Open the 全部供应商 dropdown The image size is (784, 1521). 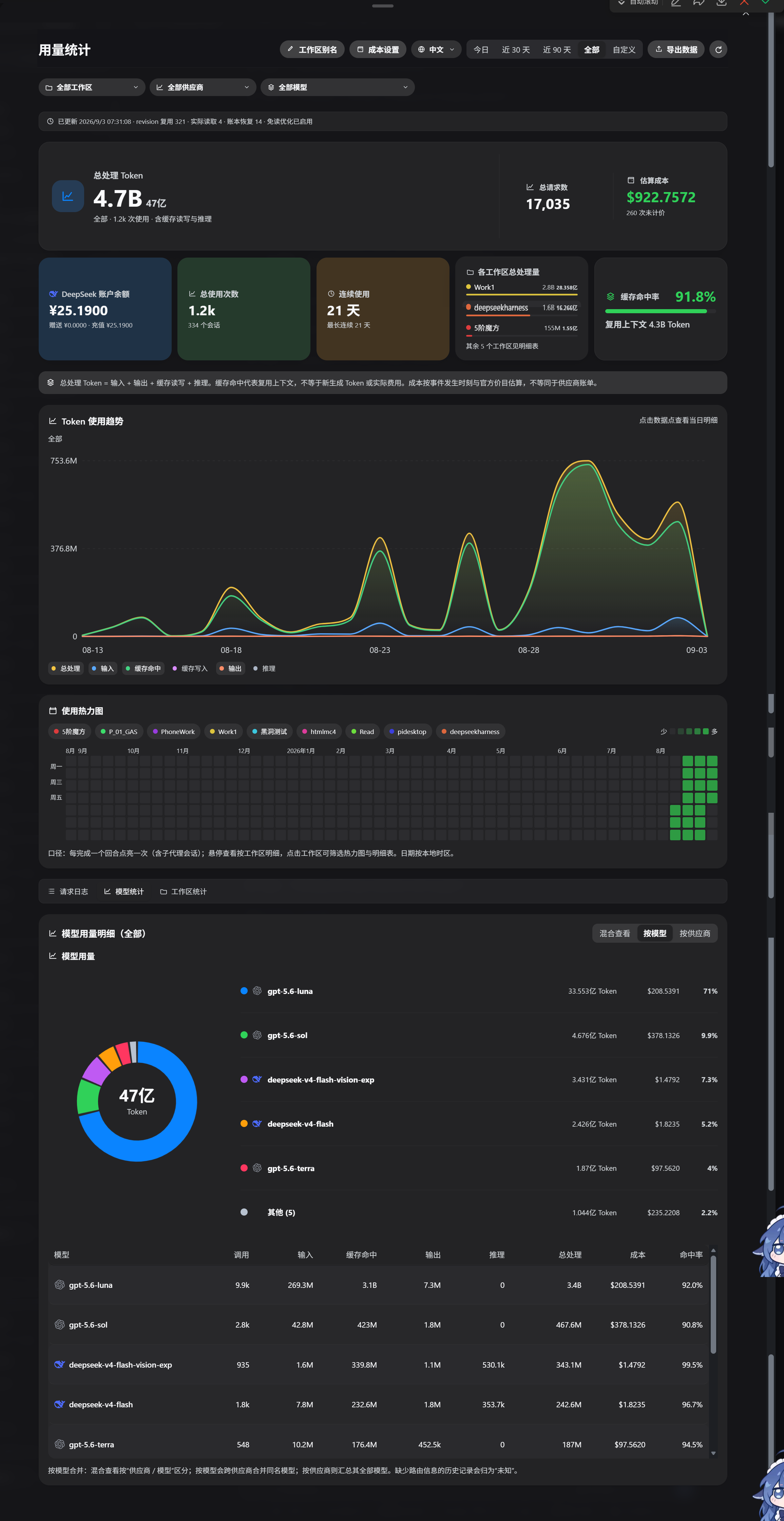pos(203,88)
